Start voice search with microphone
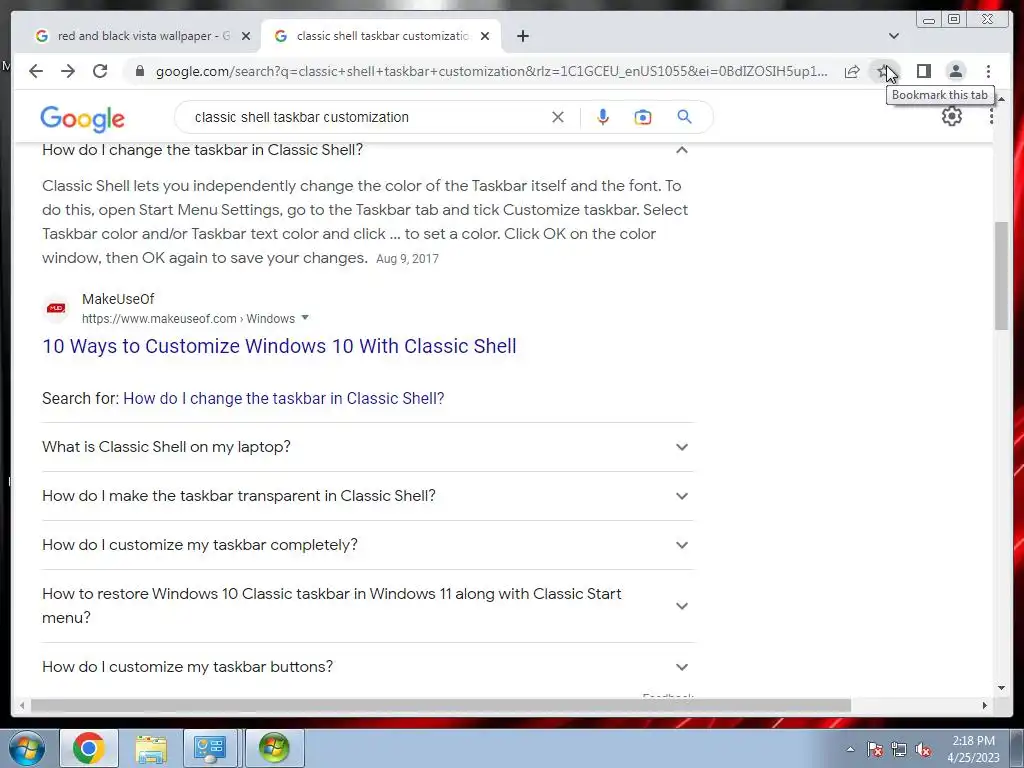The height and width of the screenshot is (768, 1024). point(603,117)
